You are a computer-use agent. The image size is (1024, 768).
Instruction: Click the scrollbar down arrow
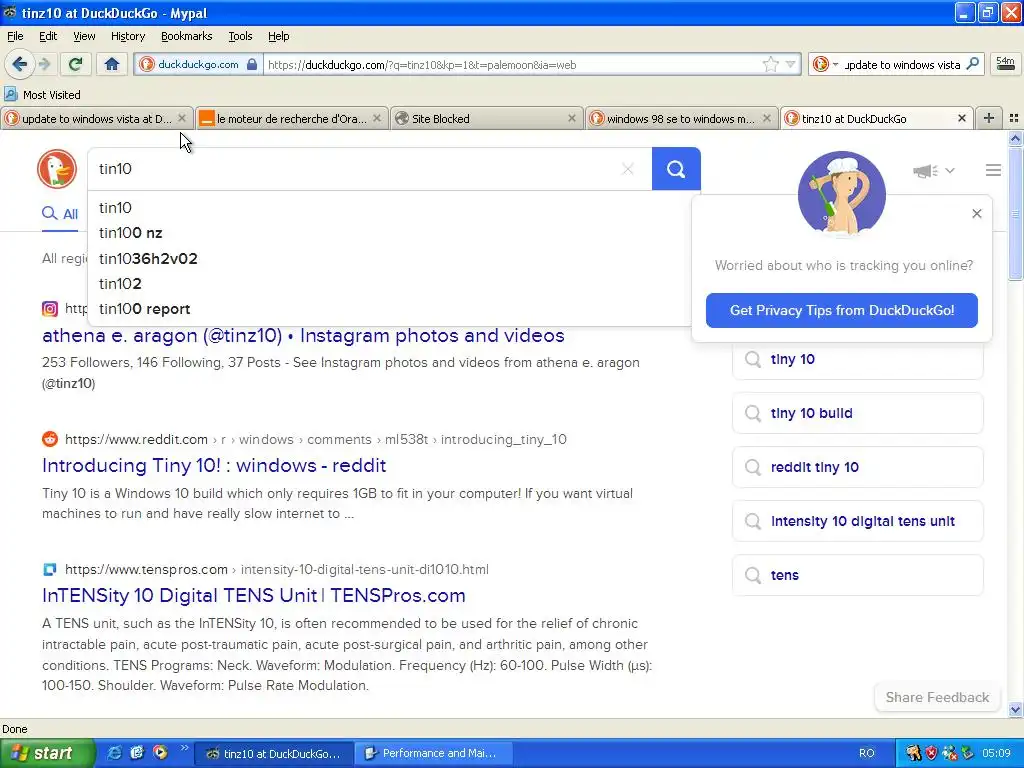(x=1015, y=709)
